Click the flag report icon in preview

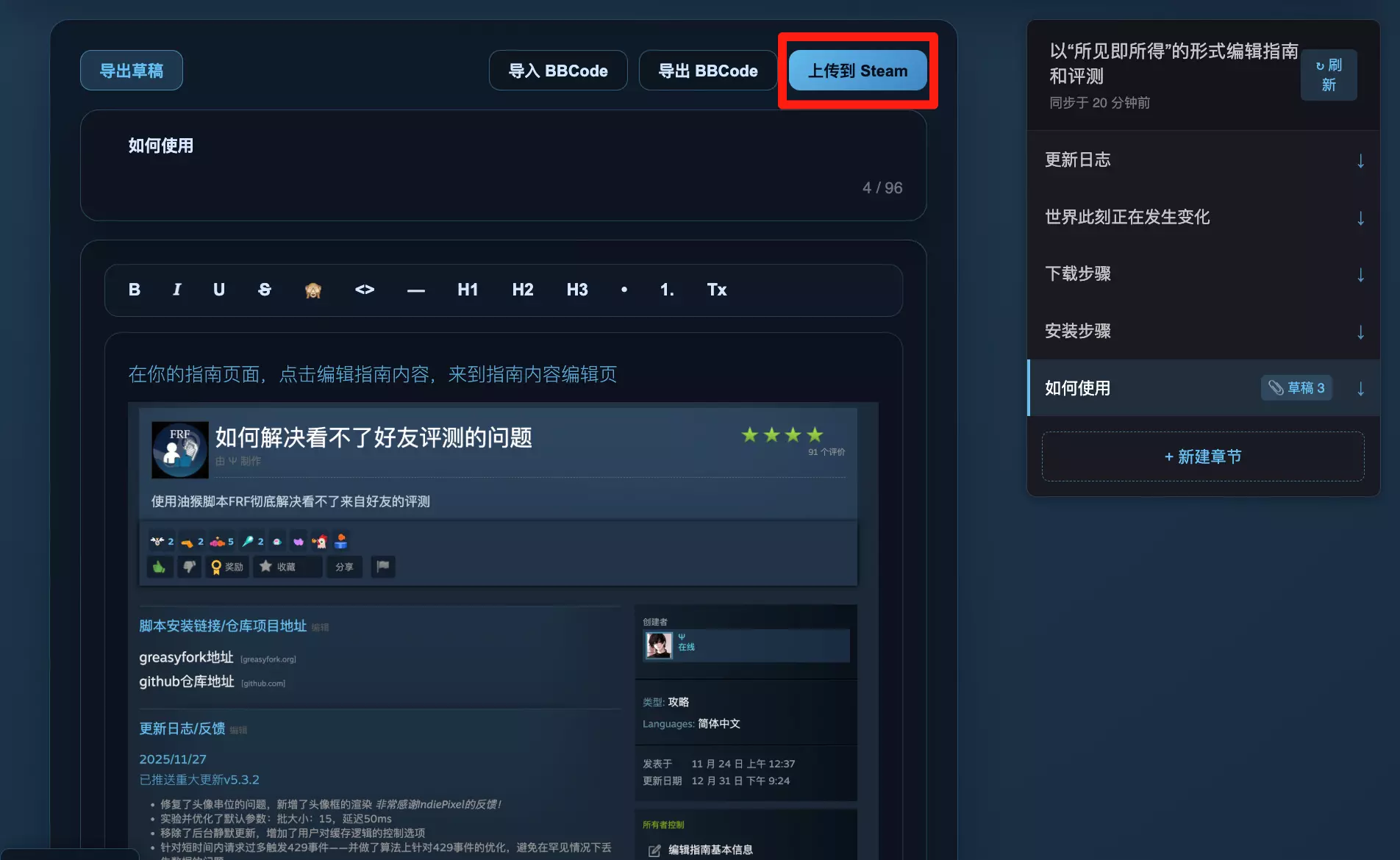click(x=383, y=567)
